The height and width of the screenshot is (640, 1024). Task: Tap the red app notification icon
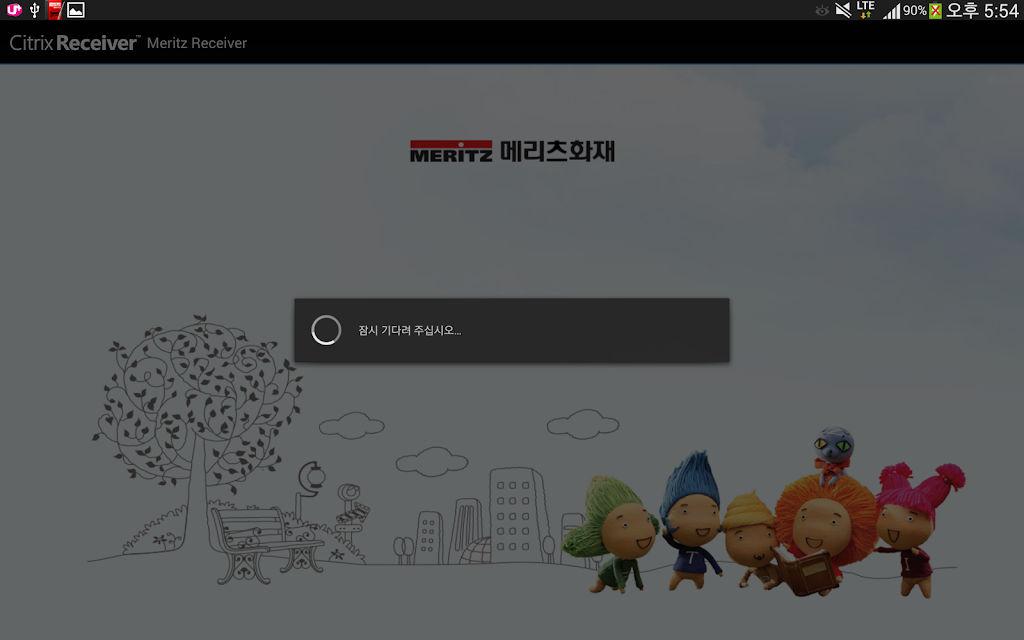pos(55,10)
